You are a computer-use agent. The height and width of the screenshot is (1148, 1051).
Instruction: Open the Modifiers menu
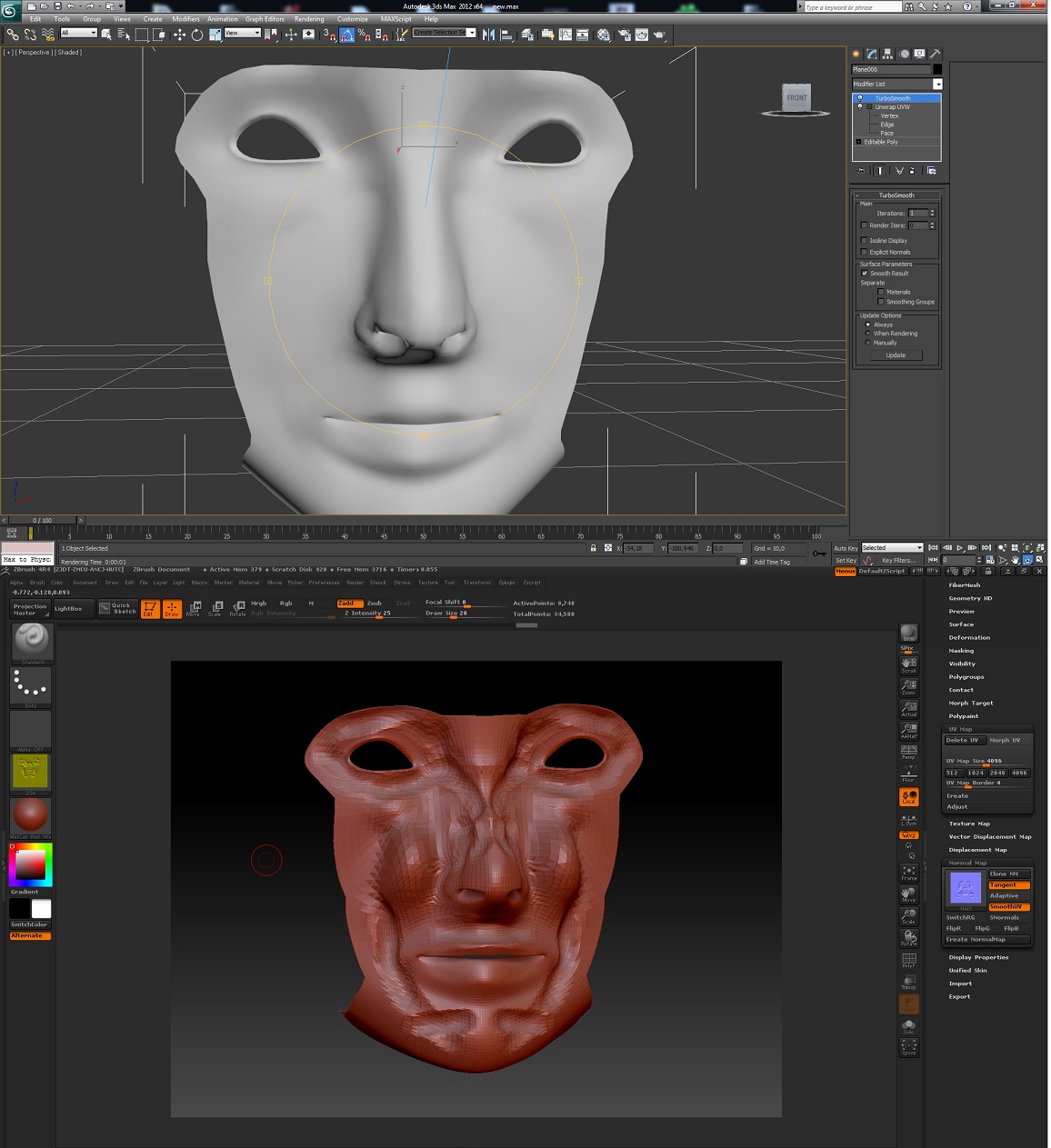pos(185,19)
